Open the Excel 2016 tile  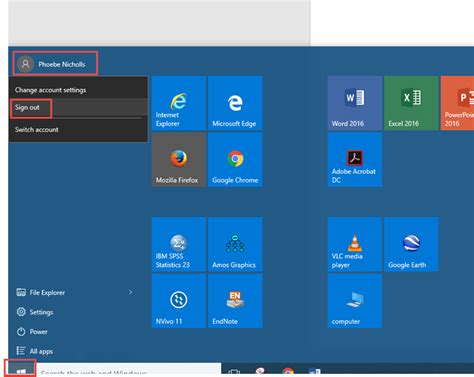(x=411, y=103)
